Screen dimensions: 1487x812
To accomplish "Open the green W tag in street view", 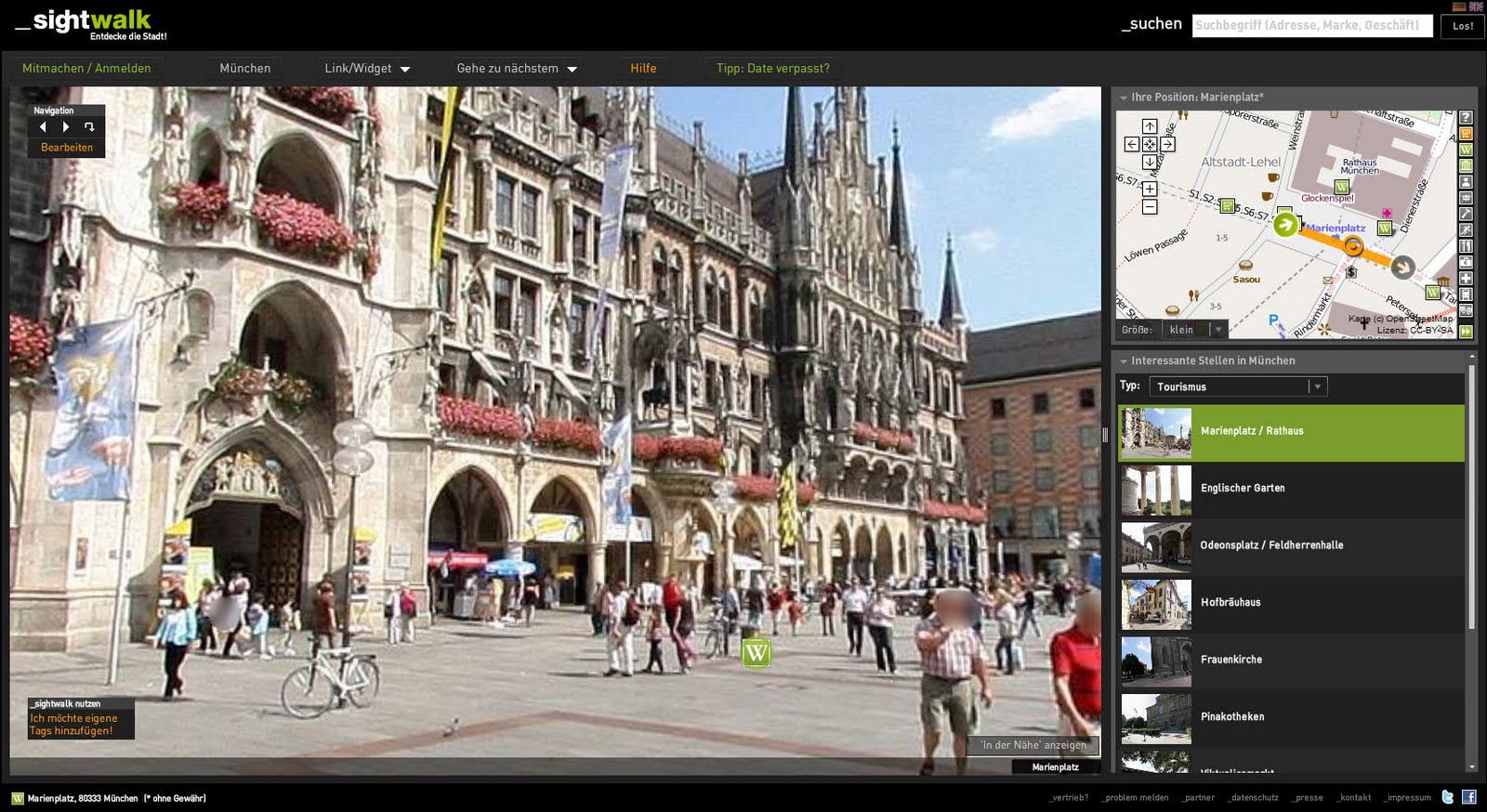I will click(x=757, y=652).
